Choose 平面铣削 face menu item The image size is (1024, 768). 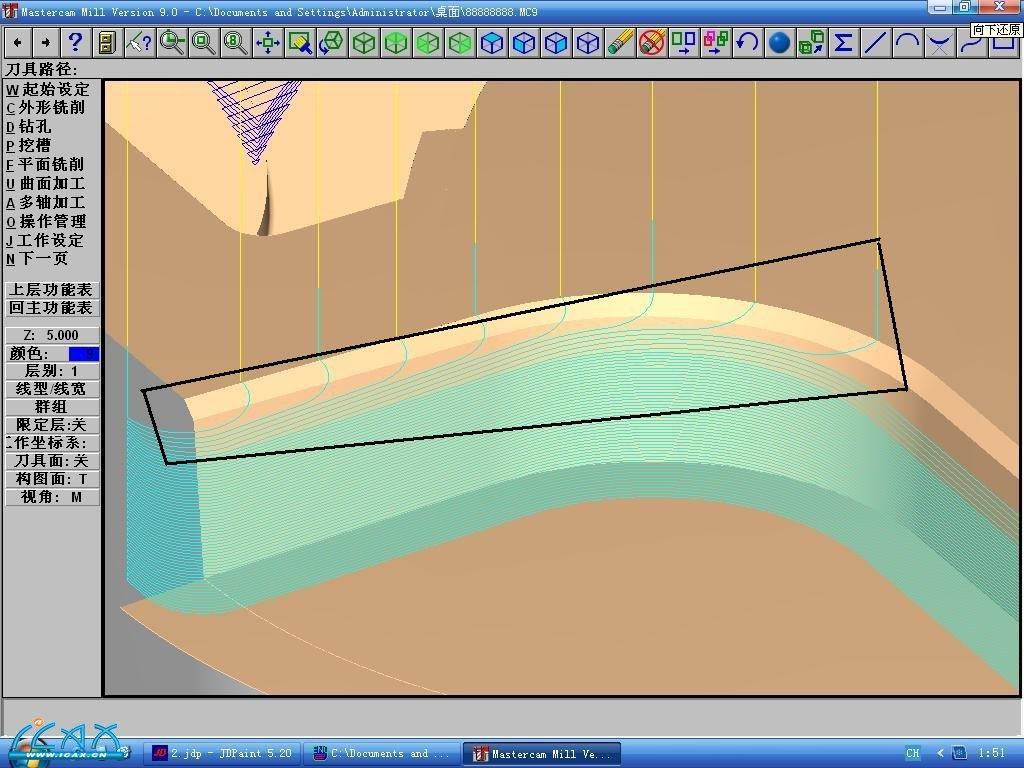(x=45, y=165)
